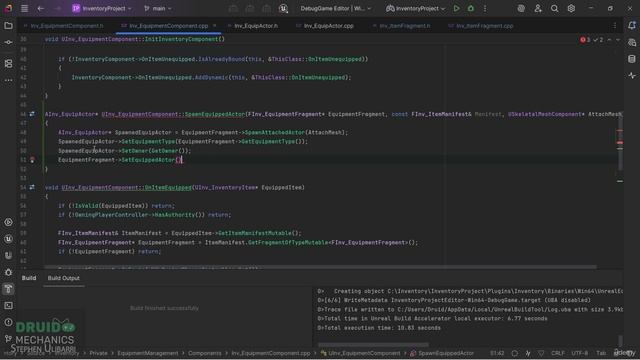This screenshot has width=640, height=360.
Task: Click the Unreal Engine logo toolbar icon
Action: click(283, 8)
